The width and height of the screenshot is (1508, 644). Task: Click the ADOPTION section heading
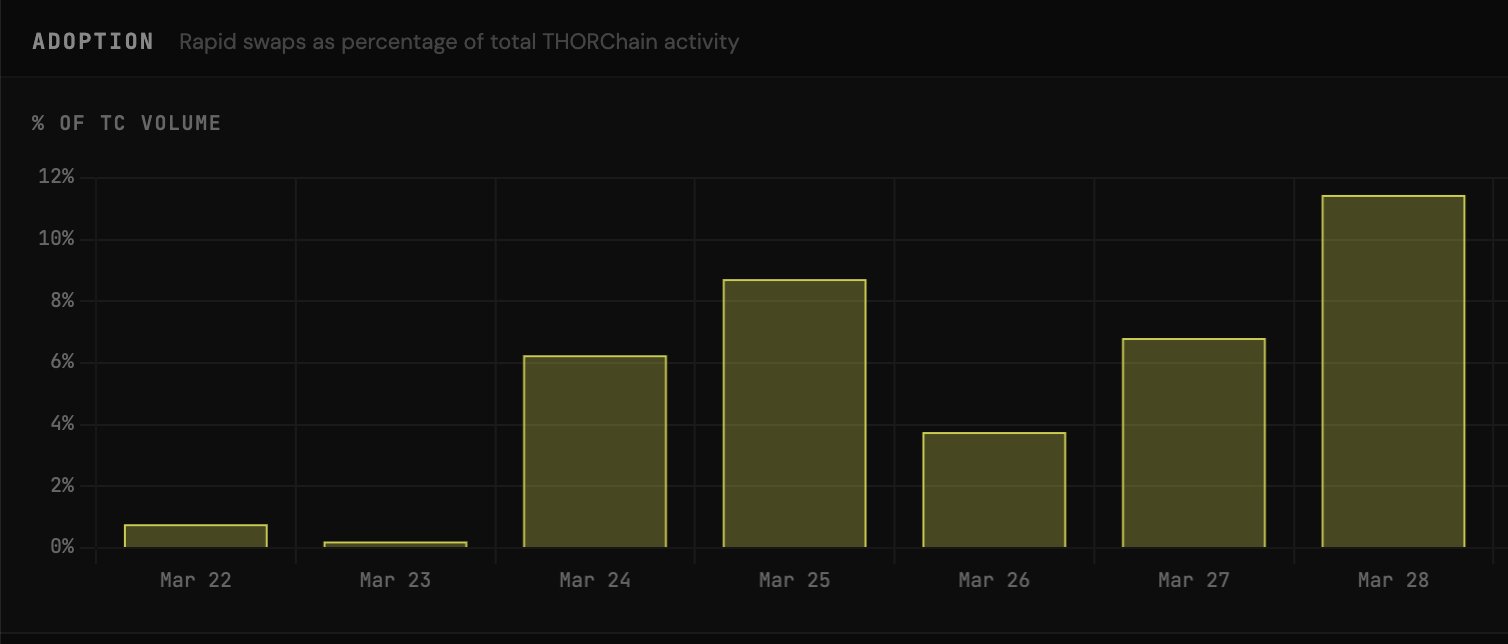coord(93,42)
